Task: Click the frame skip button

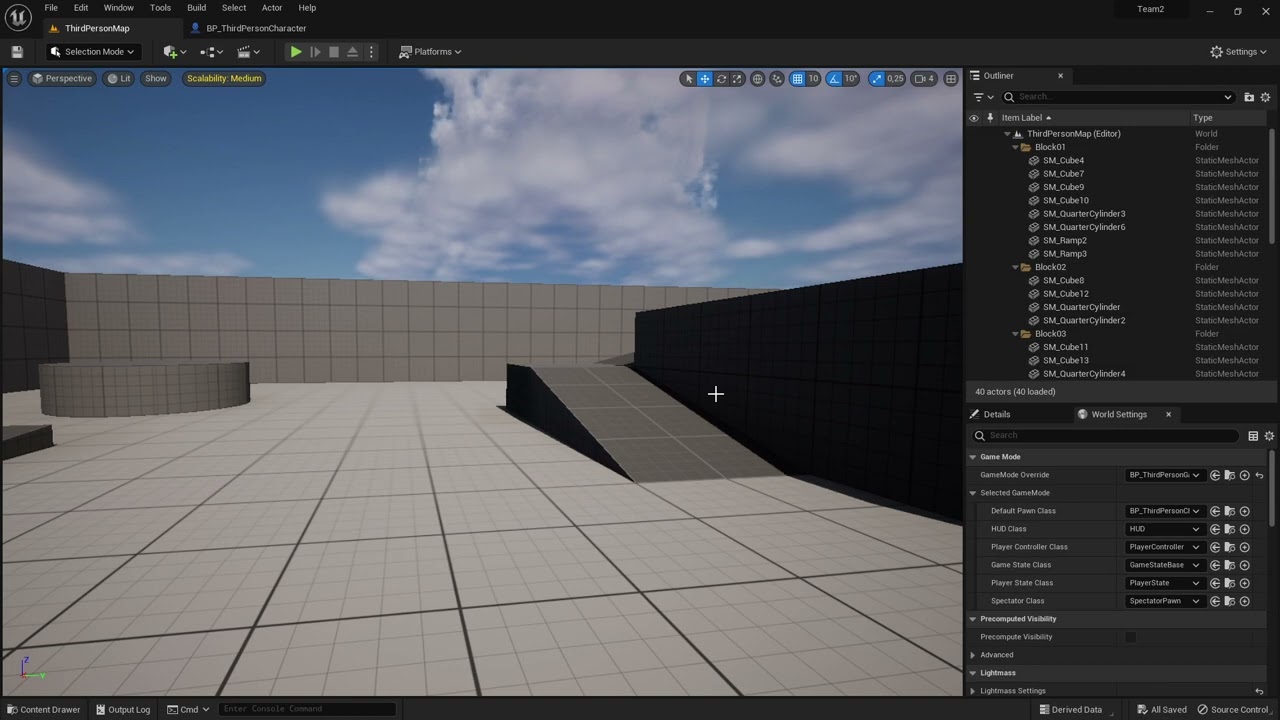Action: click(x=315, y=52)
